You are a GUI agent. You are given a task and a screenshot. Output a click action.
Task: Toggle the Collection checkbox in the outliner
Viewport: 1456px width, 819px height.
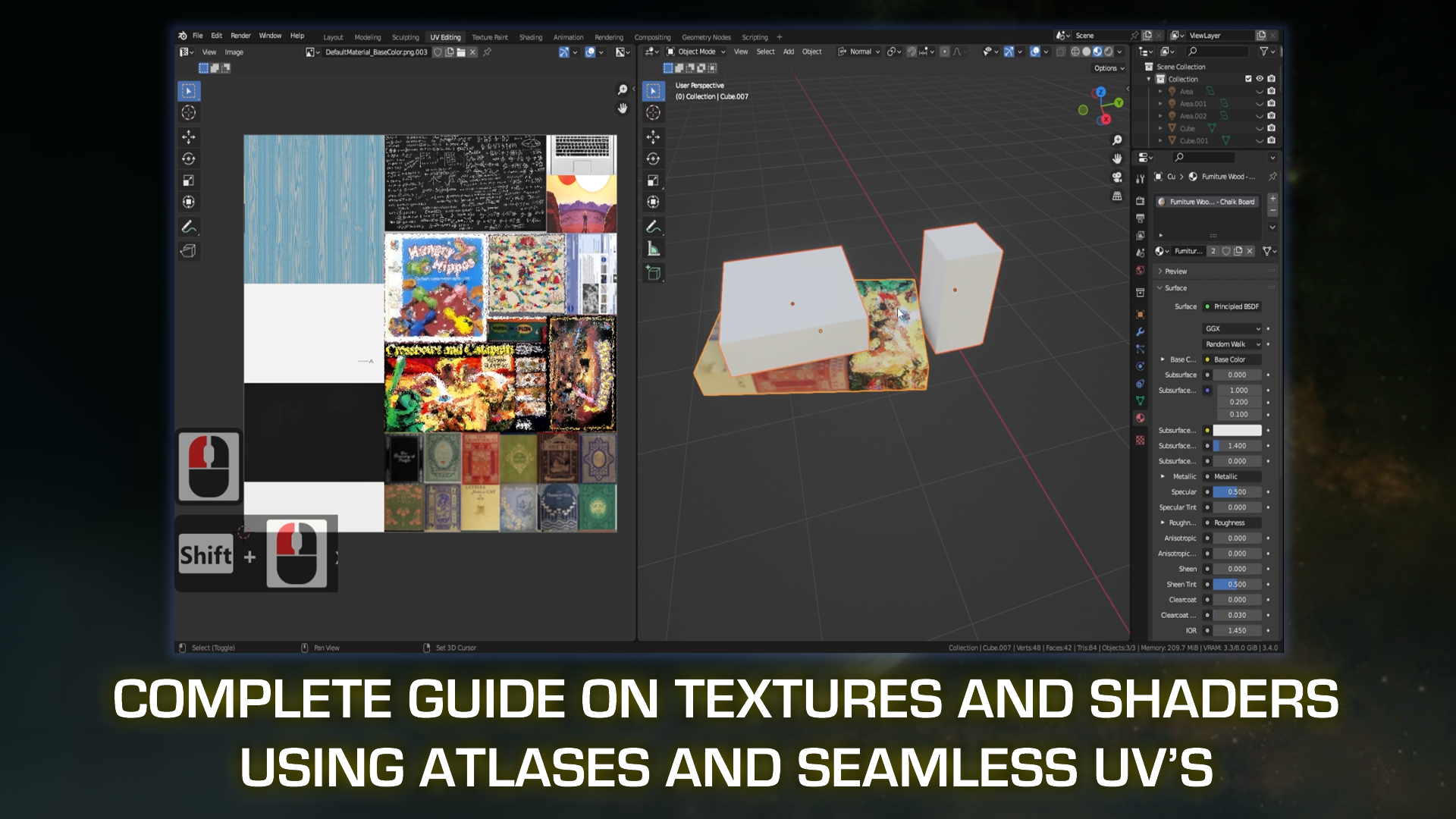point(1248,79)
